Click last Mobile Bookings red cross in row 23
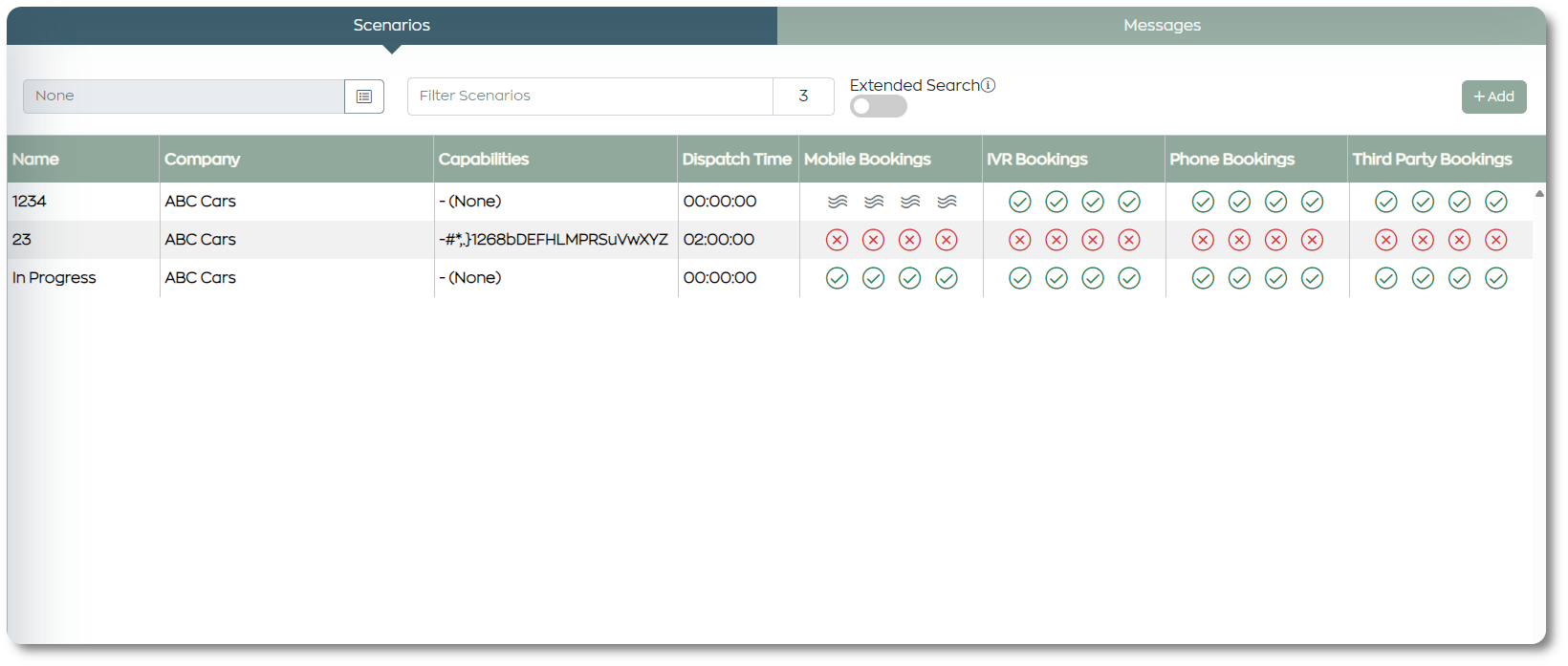This screenshot has width=1568, height=666. [947, 240]
